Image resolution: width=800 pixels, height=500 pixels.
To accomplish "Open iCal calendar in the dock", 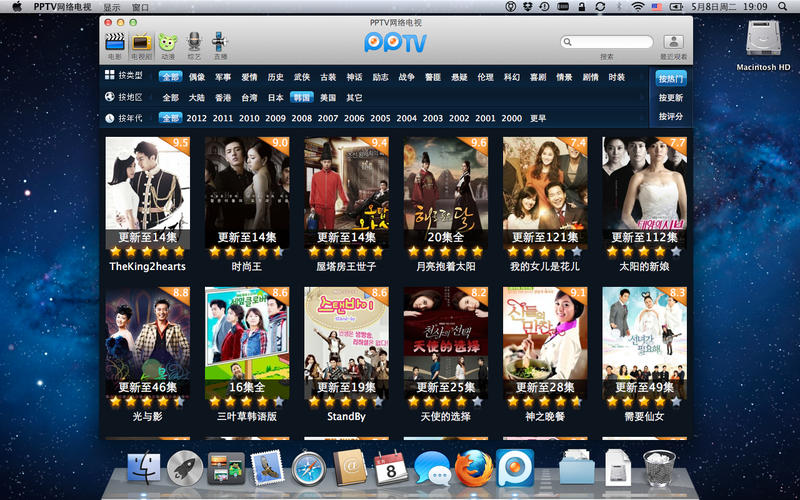I will point(391,467).
